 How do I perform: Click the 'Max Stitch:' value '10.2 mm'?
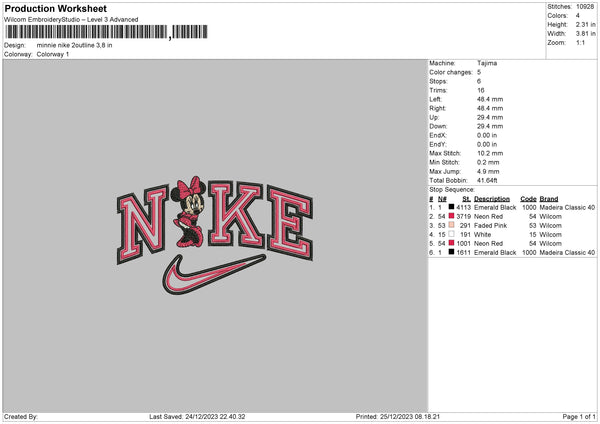pyautogui.click(x=490, y=153)
